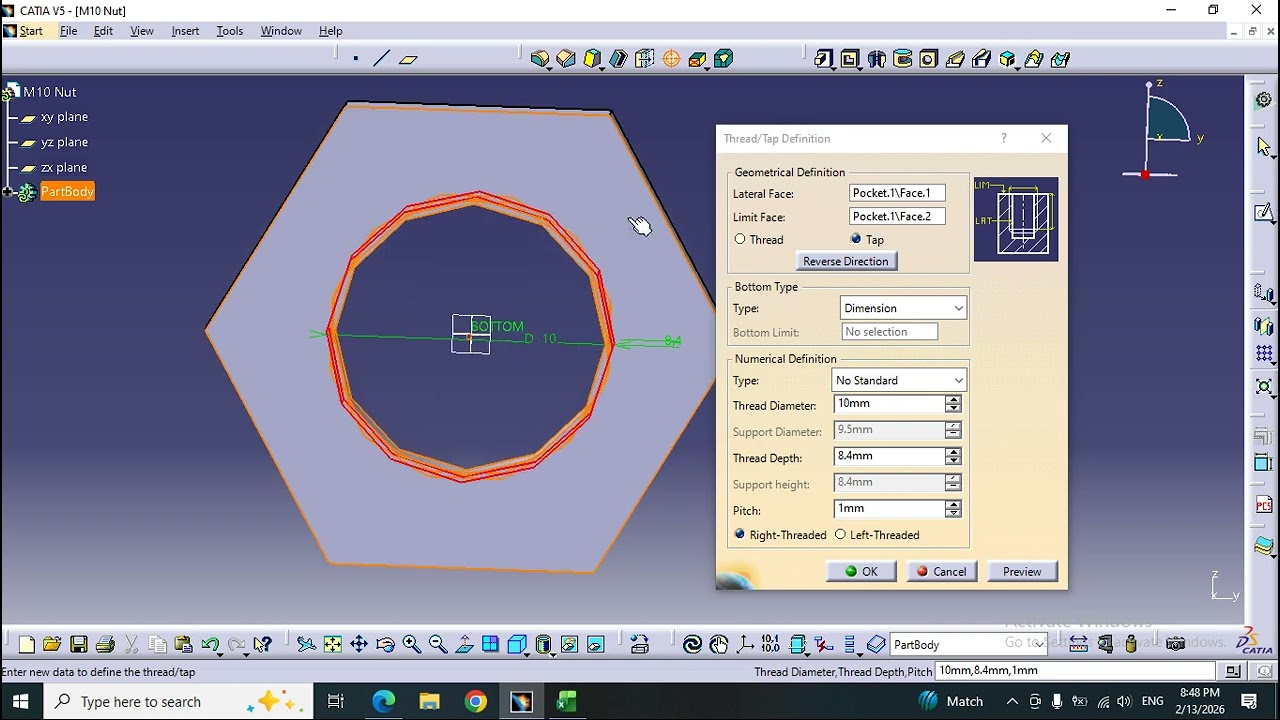This screenshot has width=1280, height=720.
Task: Open the Insert menu
Action: (x=185, y=31)
